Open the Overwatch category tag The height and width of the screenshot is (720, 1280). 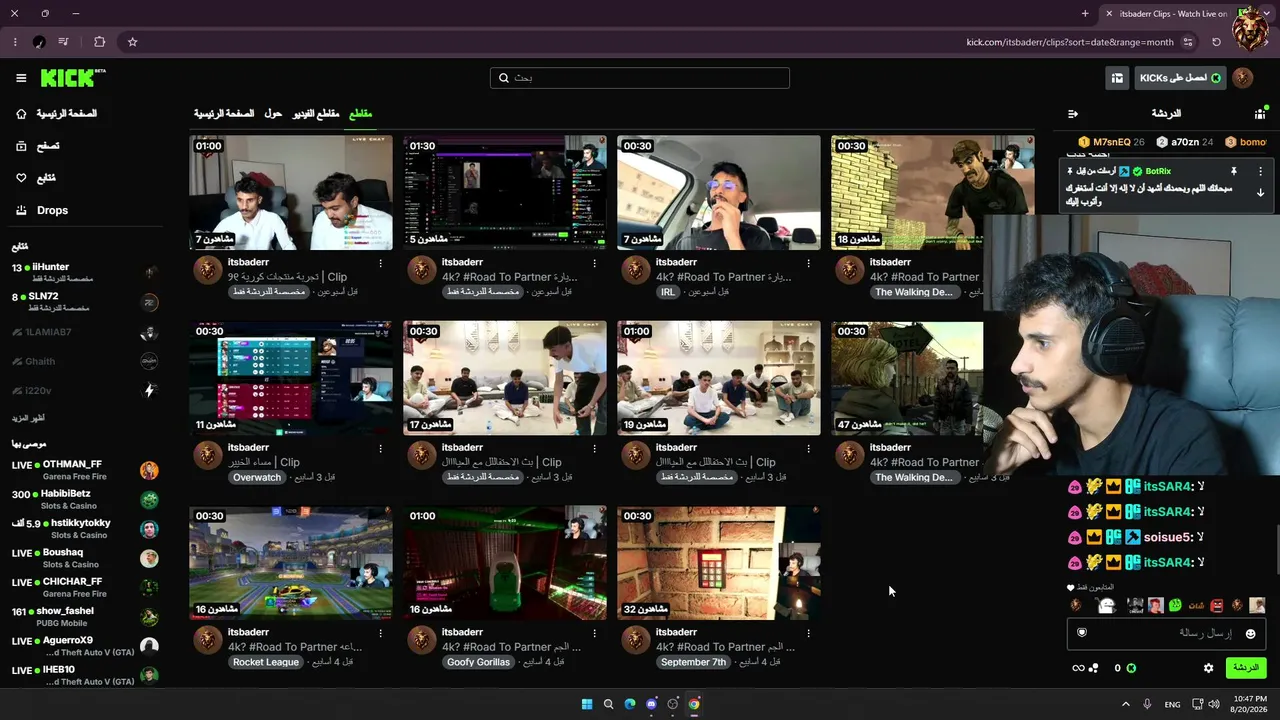tap(257, 477)
